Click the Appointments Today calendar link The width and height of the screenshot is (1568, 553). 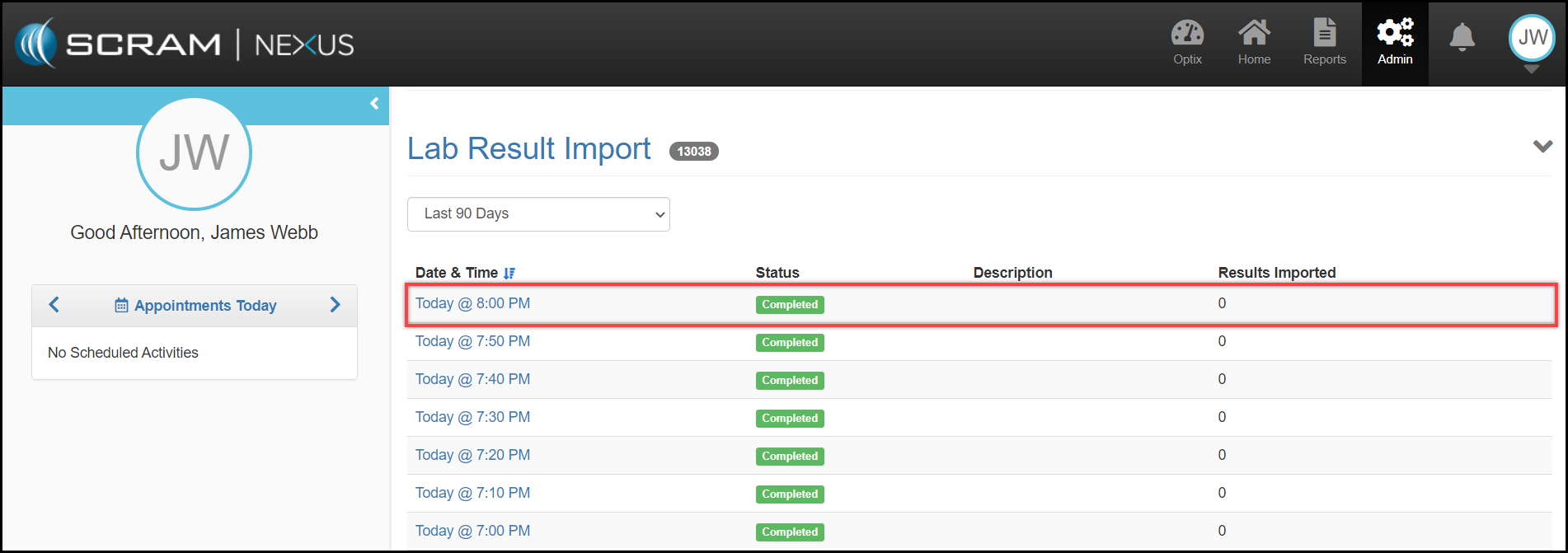point(195,306)
